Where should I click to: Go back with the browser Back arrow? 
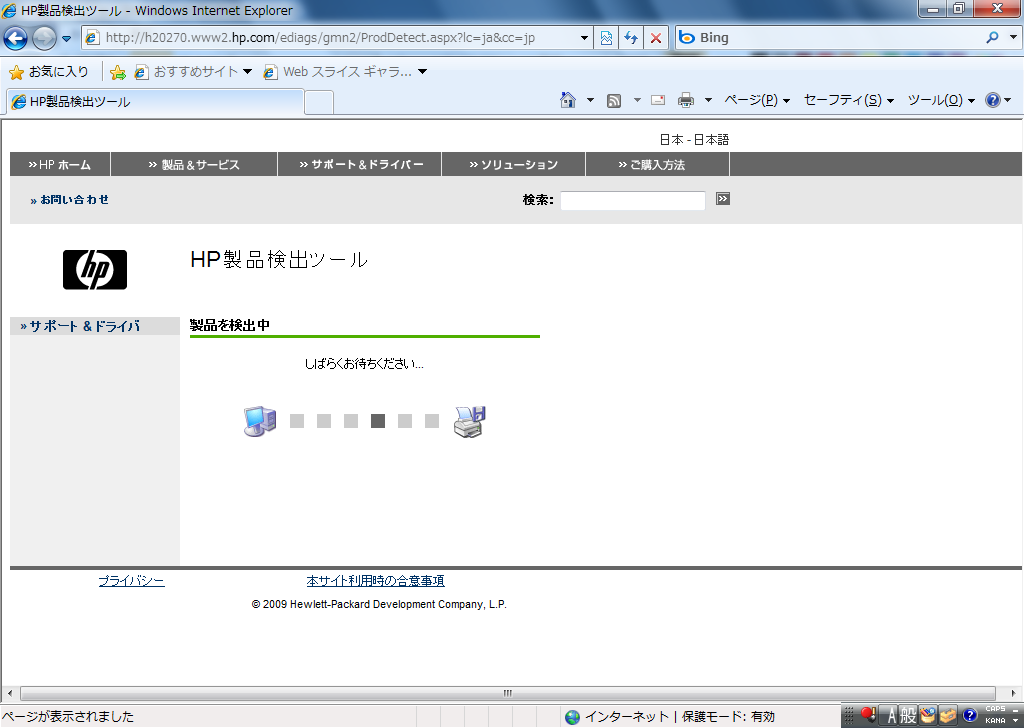15,38
